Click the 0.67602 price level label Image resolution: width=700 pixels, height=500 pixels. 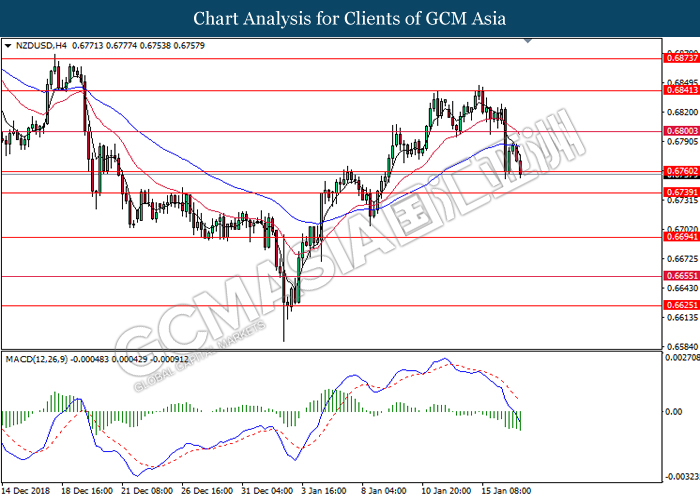click(682, 171)
